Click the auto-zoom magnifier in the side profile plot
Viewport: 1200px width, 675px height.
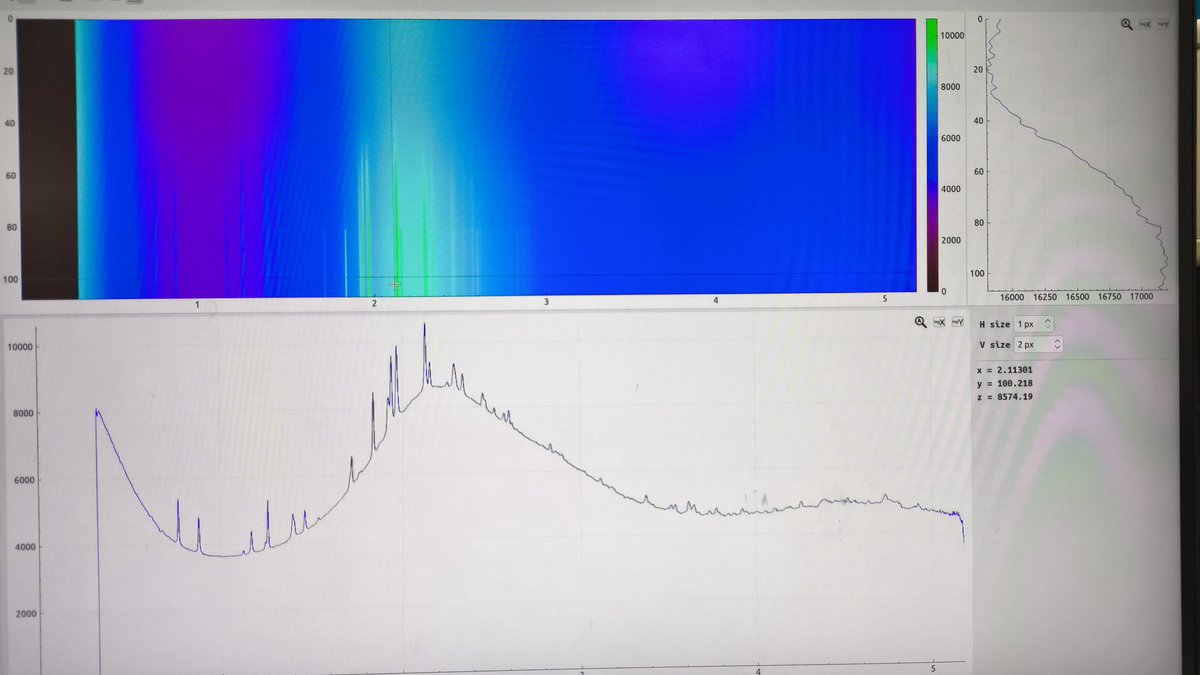1127,23
